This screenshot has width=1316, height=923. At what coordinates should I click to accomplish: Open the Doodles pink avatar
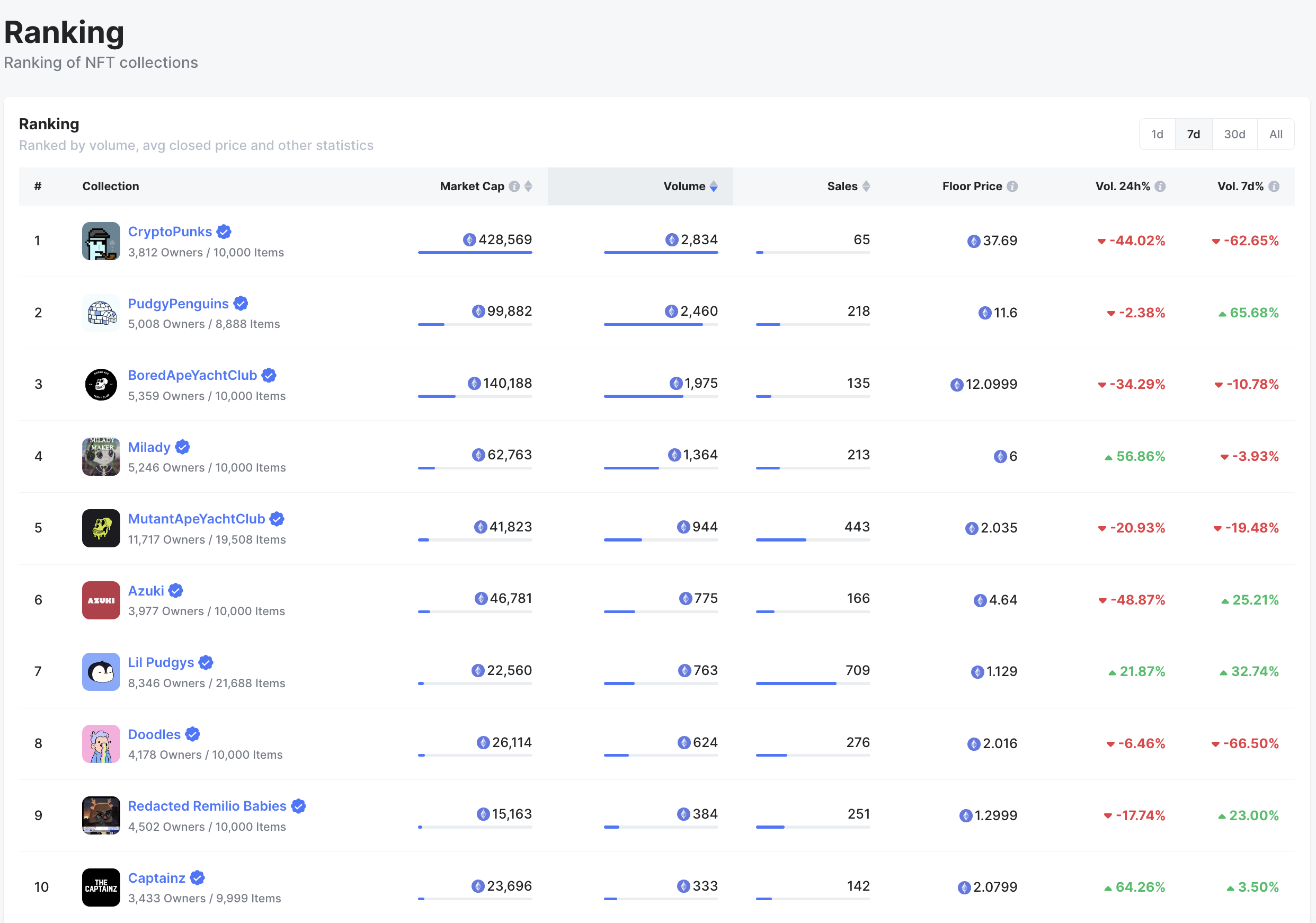101,743
